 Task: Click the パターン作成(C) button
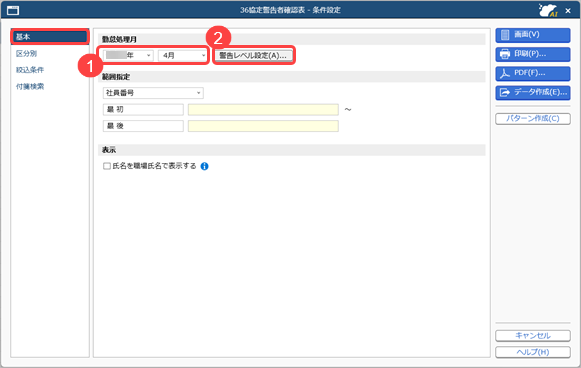coord(533,119)
